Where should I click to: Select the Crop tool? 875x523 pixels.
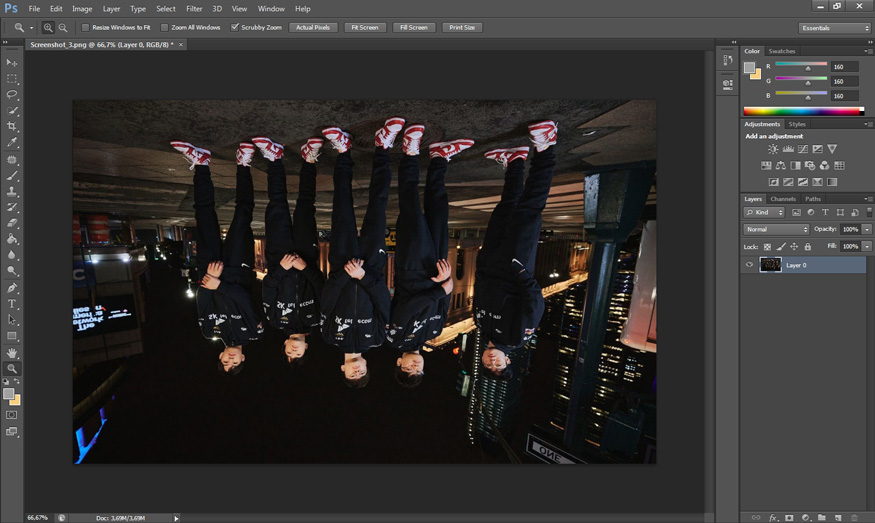tap(12, 126)
